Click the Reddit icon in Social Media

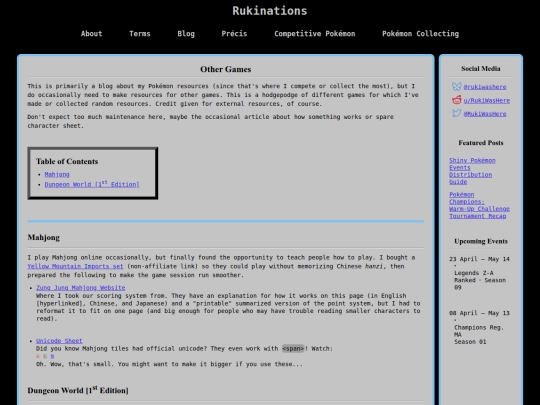pos(457,100)
